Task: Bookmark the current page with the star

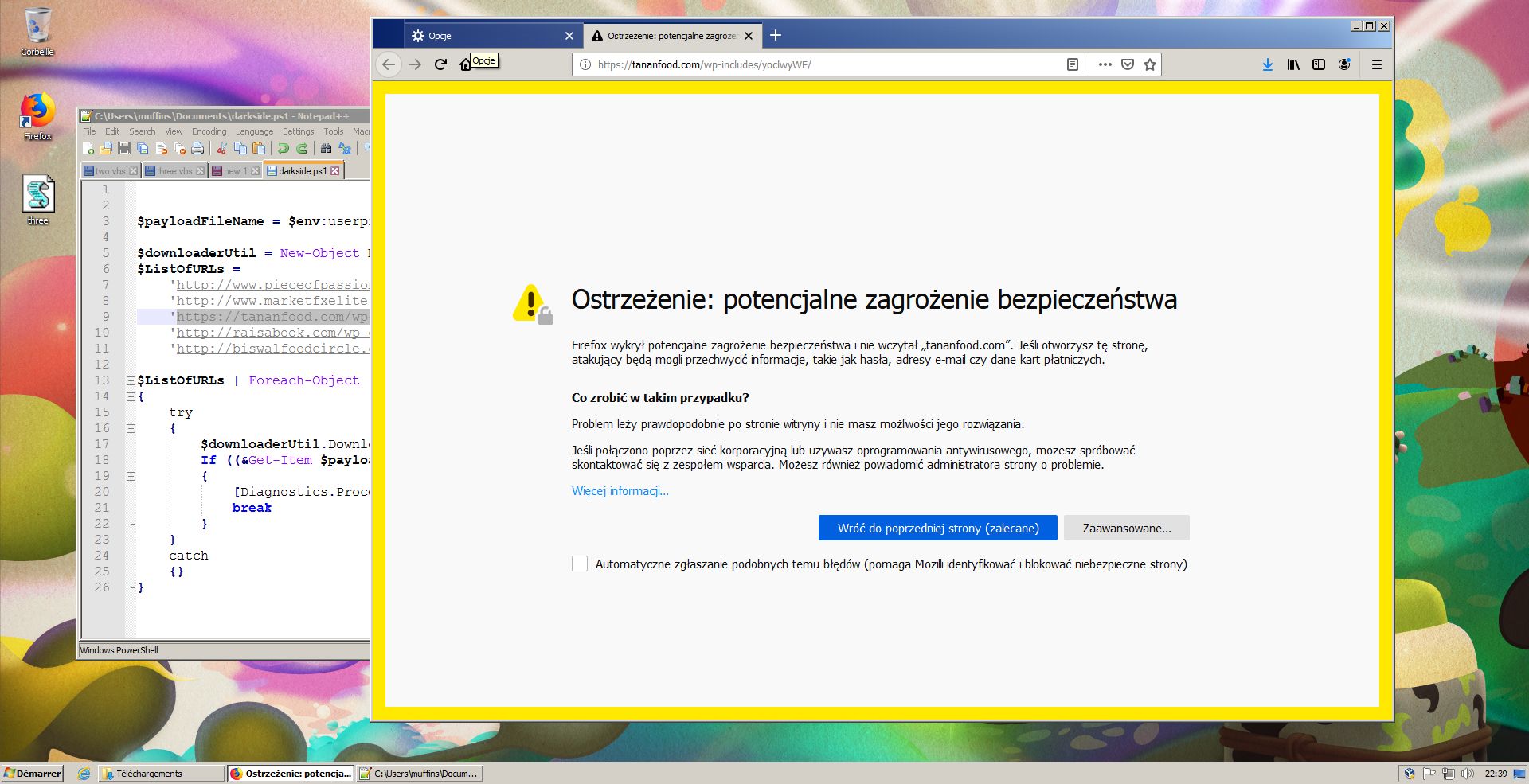Action: pyautogui.click(x=1149, y=64)
